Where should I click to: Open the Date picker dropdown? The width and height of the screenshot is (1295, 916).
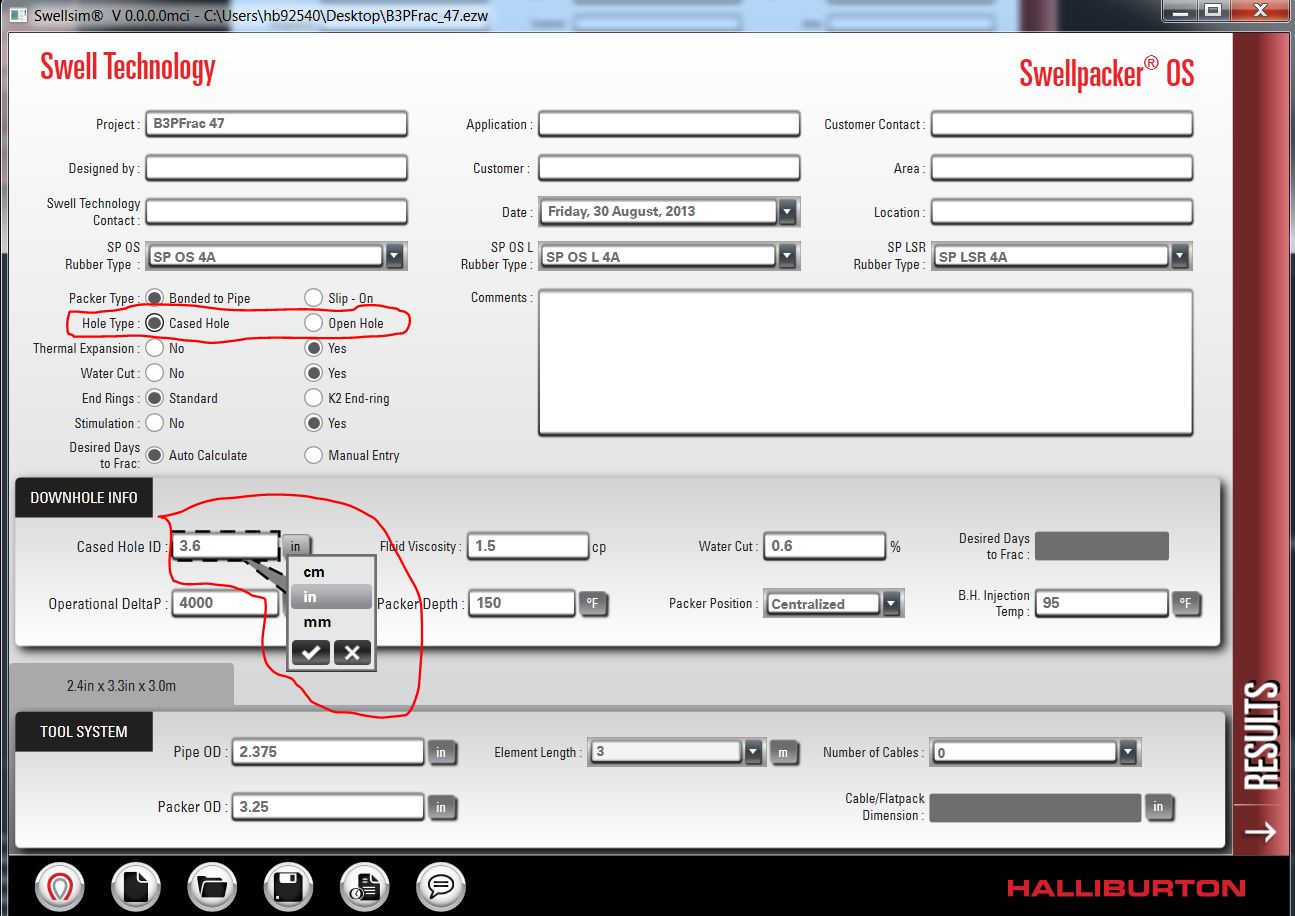coord(788,212)
